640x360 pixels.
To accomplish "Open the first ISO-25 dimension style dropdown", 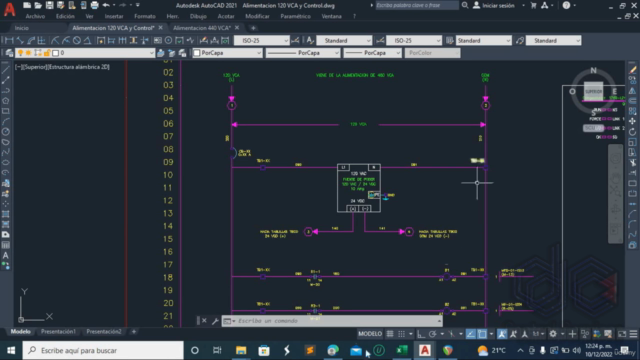I will coord(262,40).
